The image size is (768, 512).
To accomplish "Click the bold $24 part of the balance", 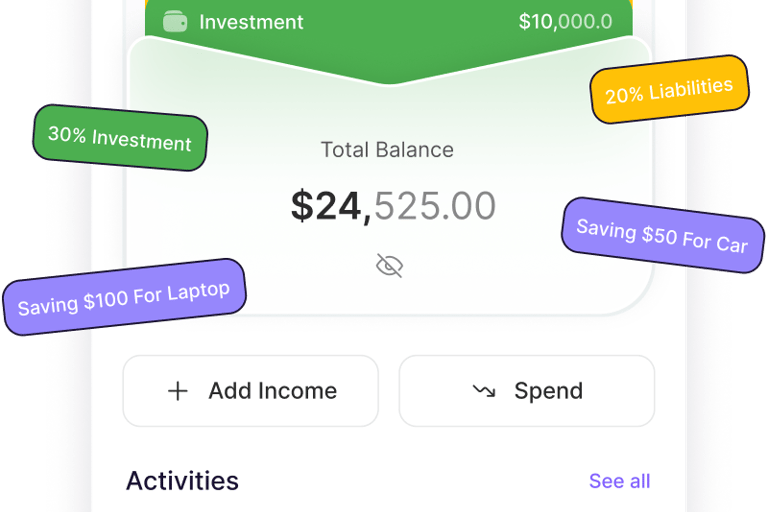I will click(x=326, y=206).
